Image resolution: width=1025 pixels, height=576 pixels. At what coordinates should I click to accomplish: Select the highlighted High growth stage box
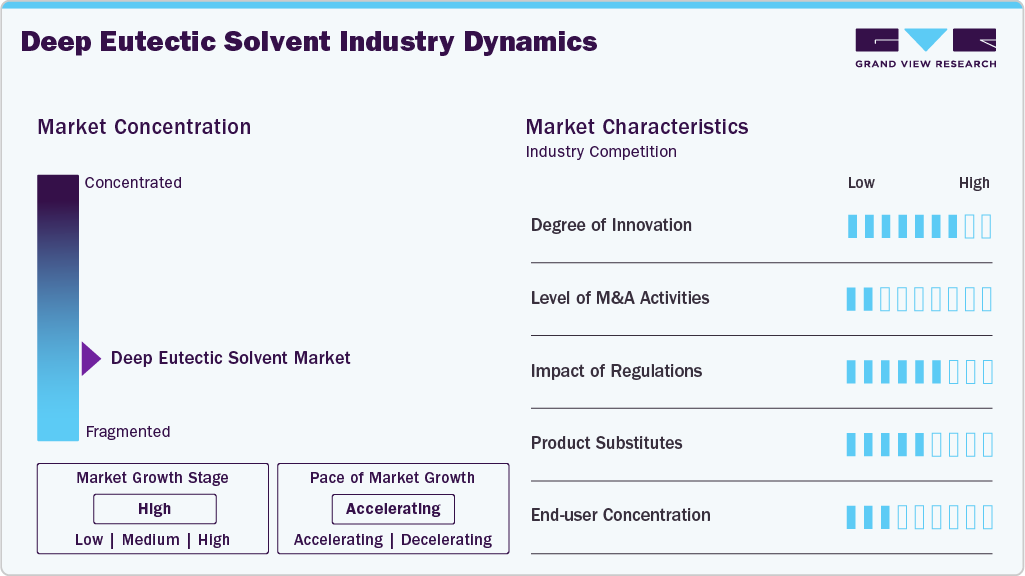[x=155, y=509]
